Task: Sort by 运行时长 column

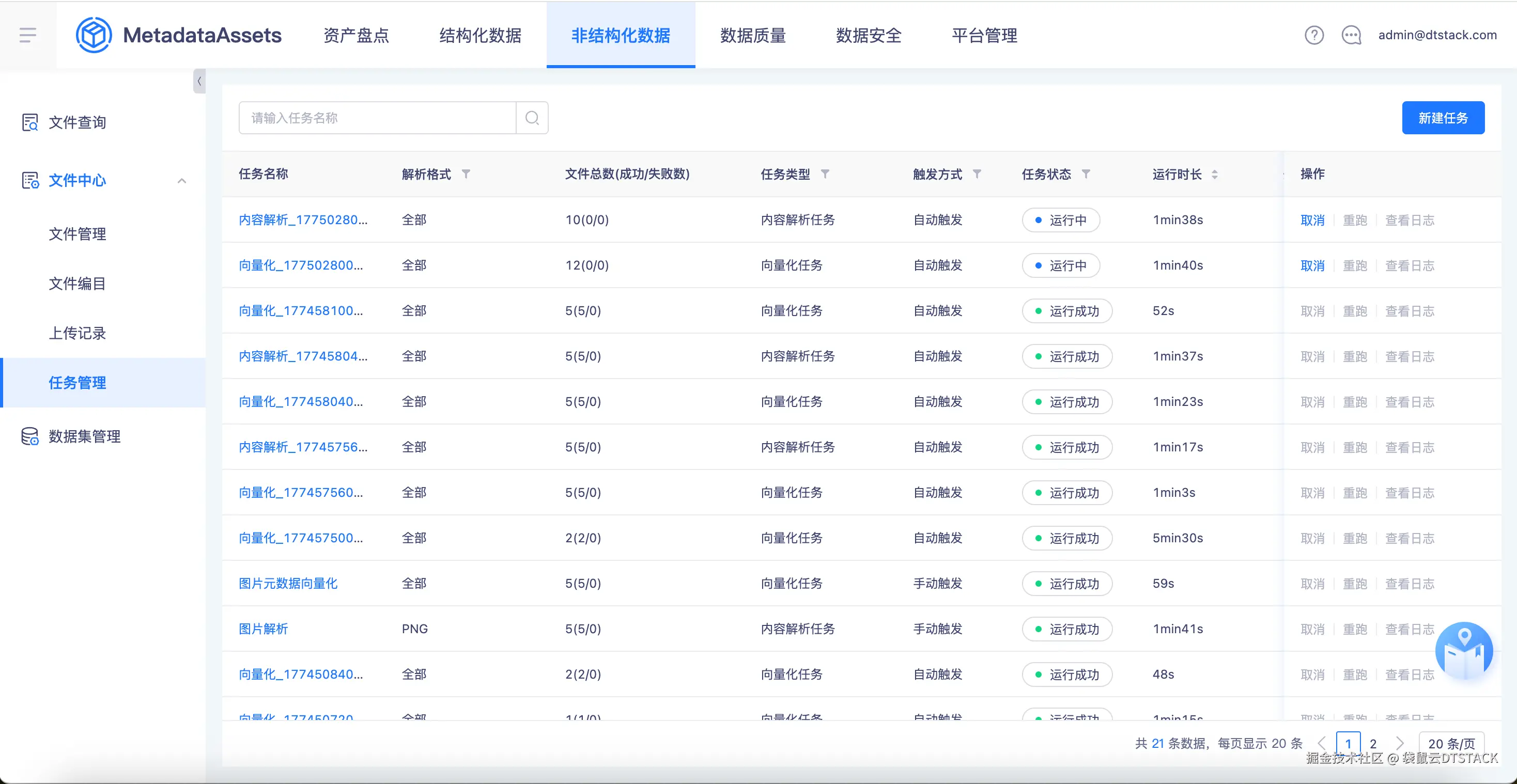Action: tap(1214, 174)
